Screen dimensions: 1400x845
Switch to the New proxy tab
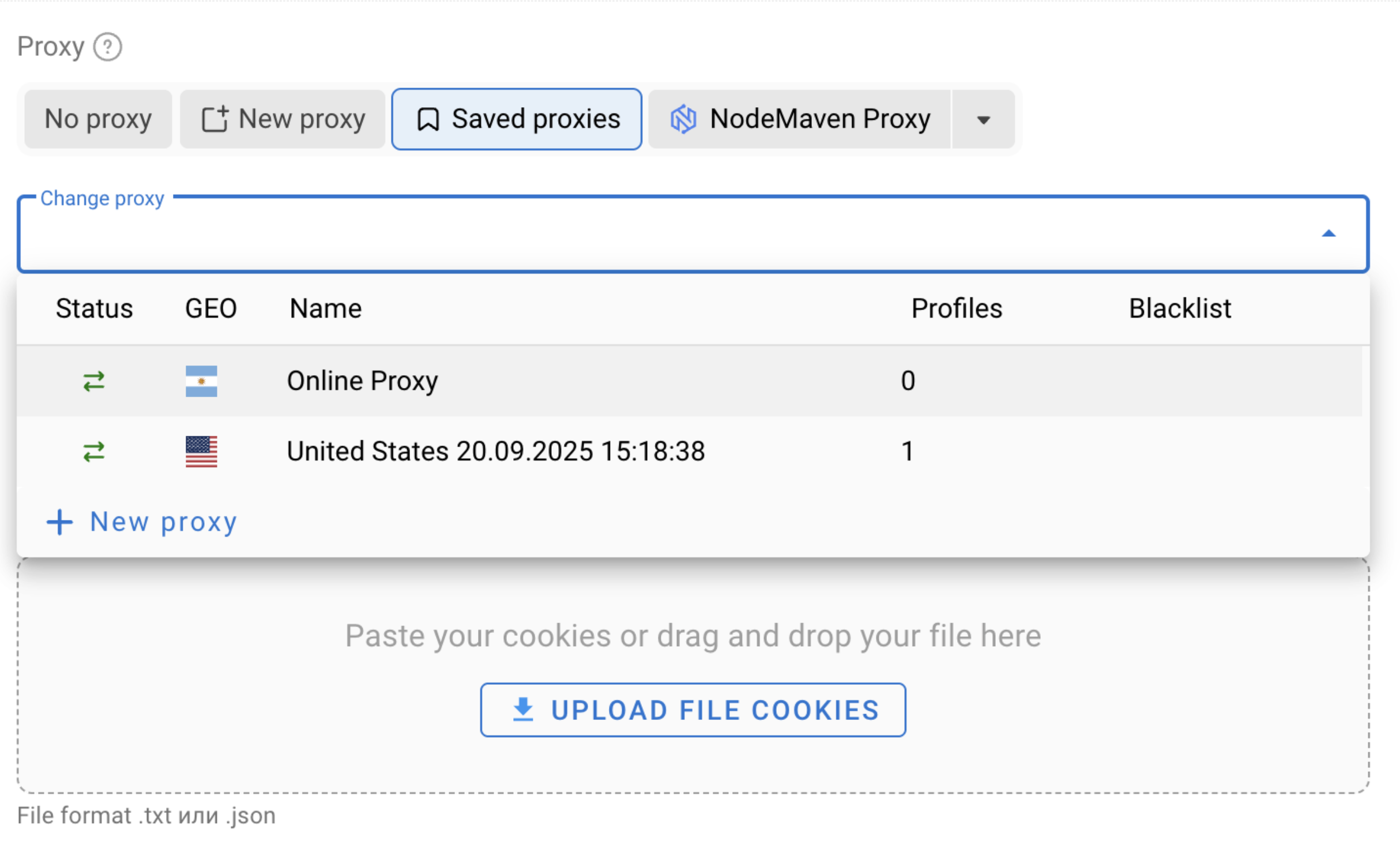(283, 119)
